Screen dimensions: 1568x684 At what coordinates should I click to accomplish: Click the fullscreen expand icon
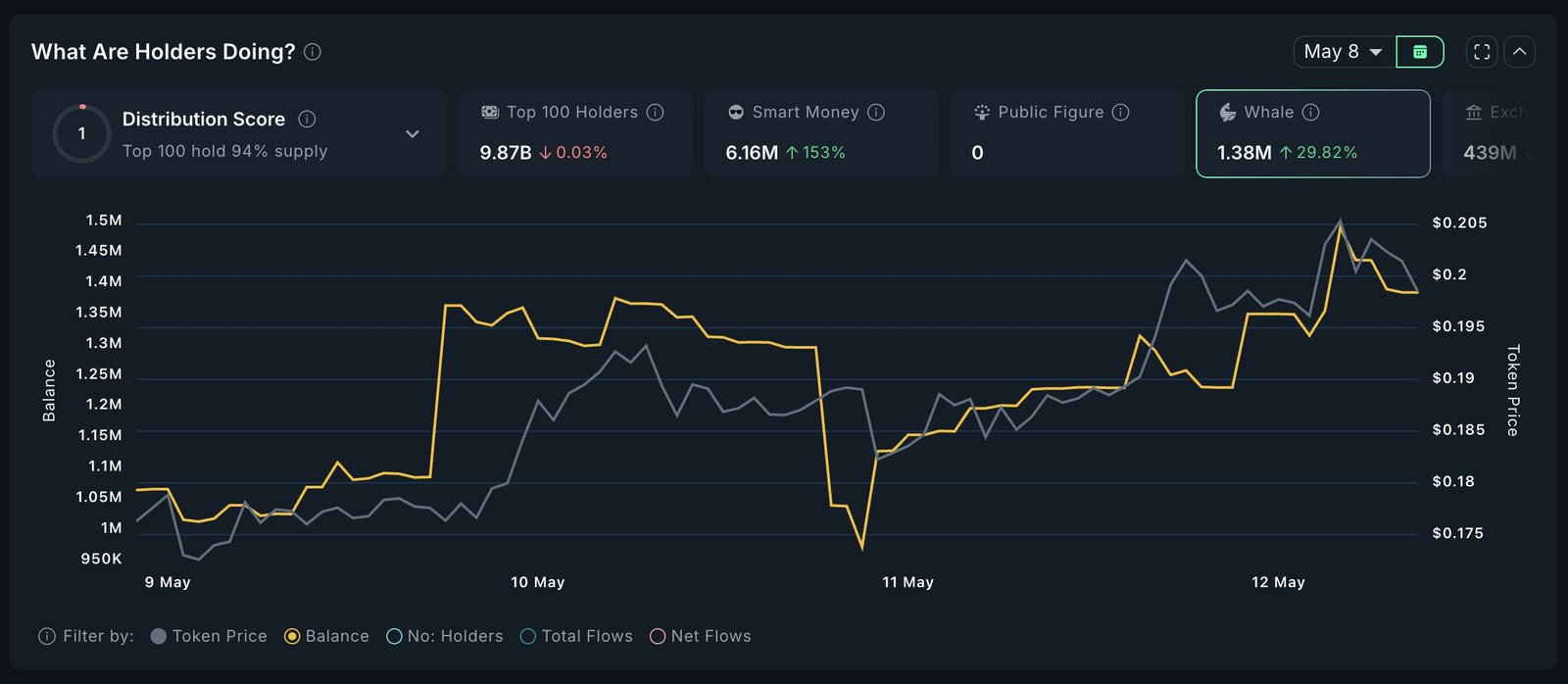point(1482,52)
